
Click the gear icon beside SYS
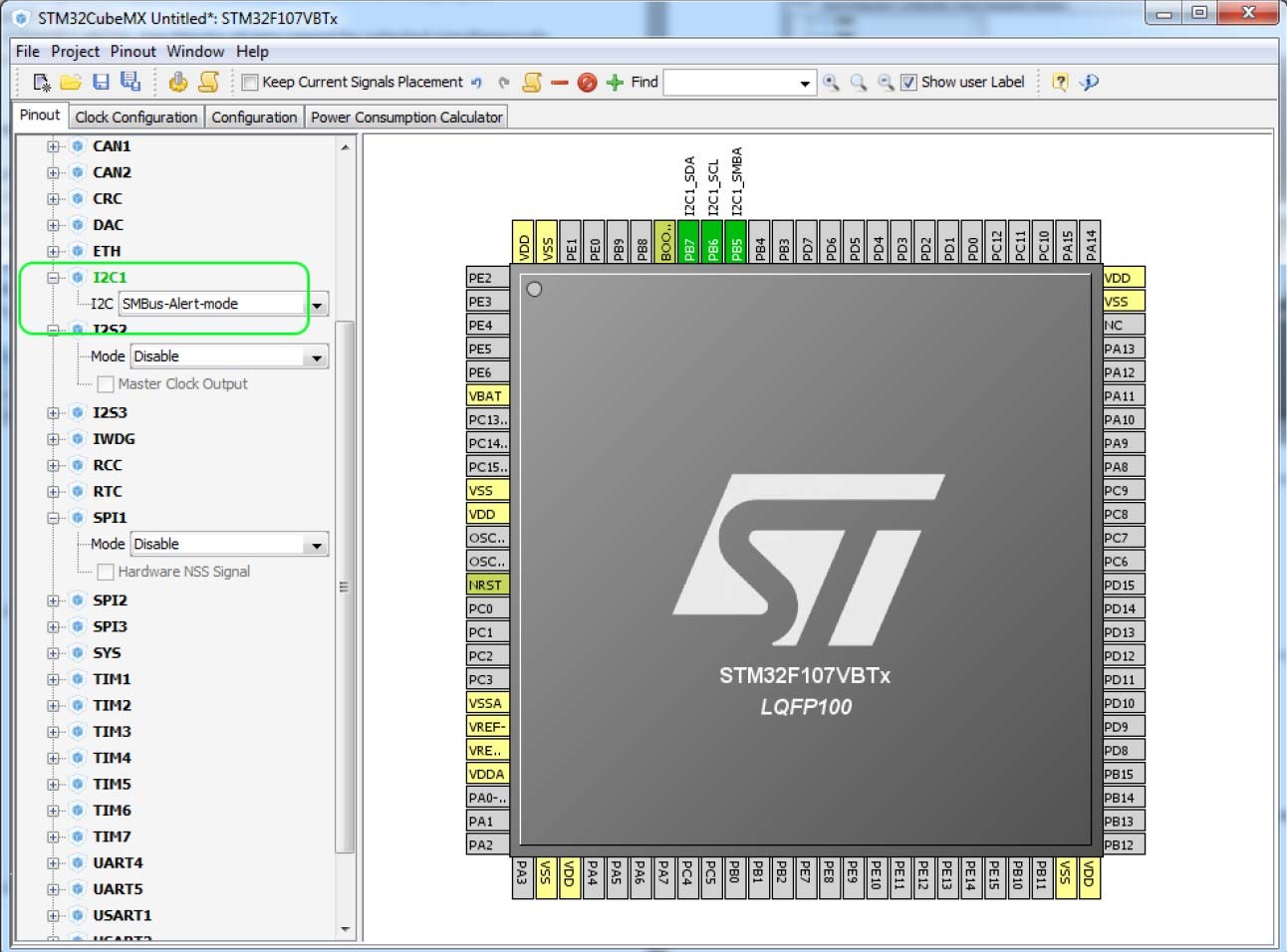[77, 653]
